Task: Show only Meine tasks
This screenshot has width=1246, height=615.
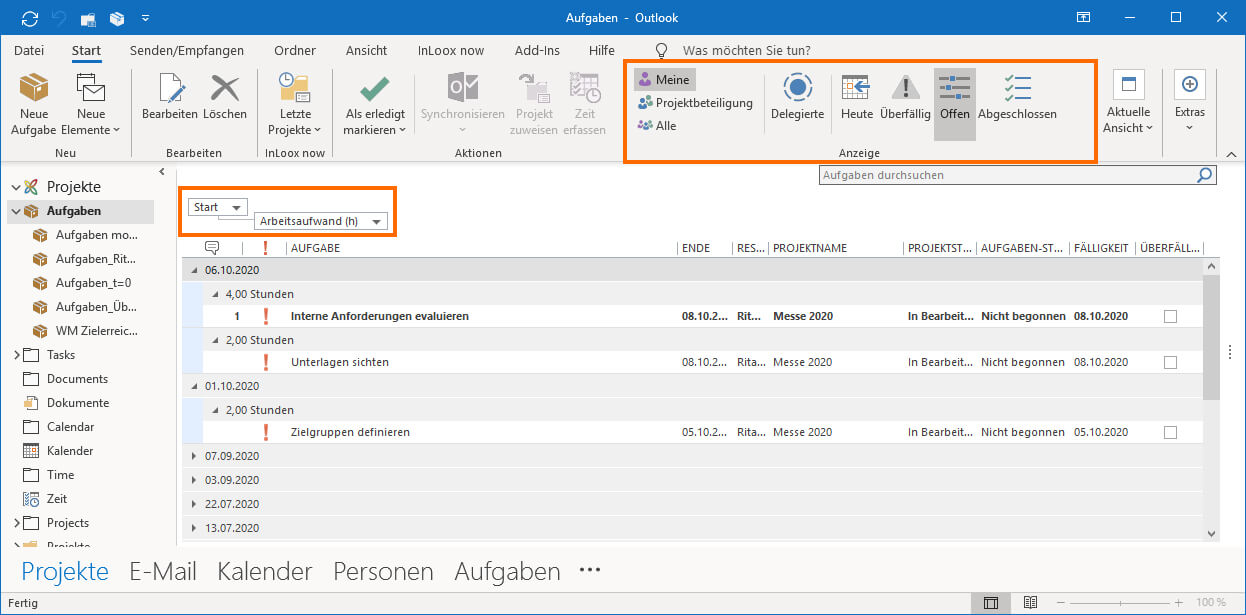Action: tap(664, 80)
